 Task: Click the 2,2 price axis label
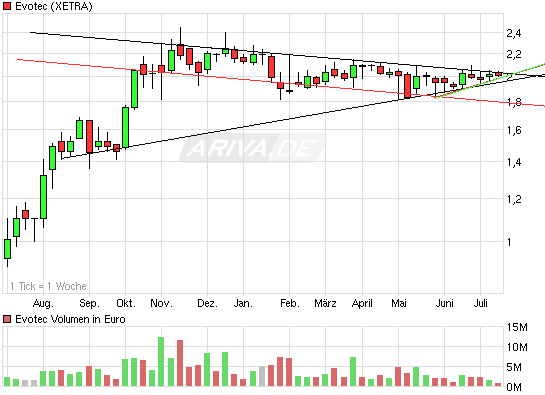point(514,54)
